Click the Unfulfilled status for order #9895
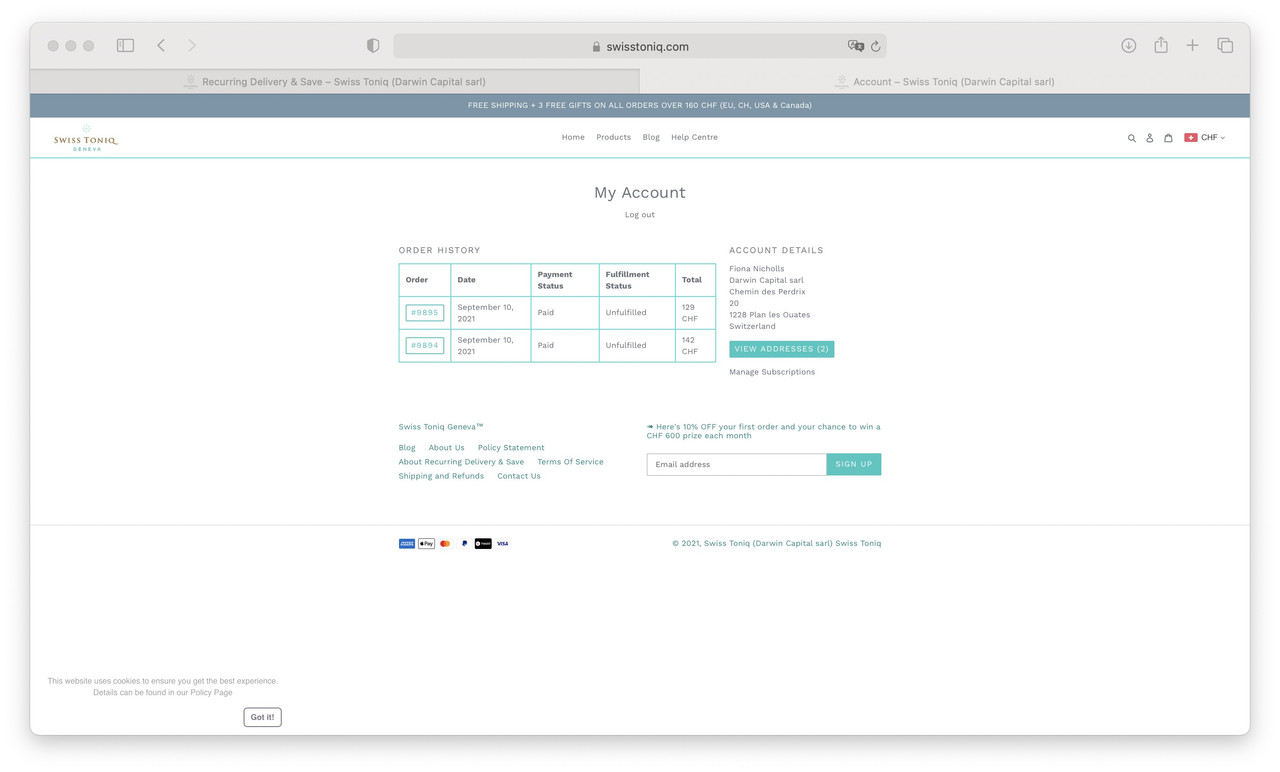Screen dimensions: 1280x772 (x=626, y=313)
